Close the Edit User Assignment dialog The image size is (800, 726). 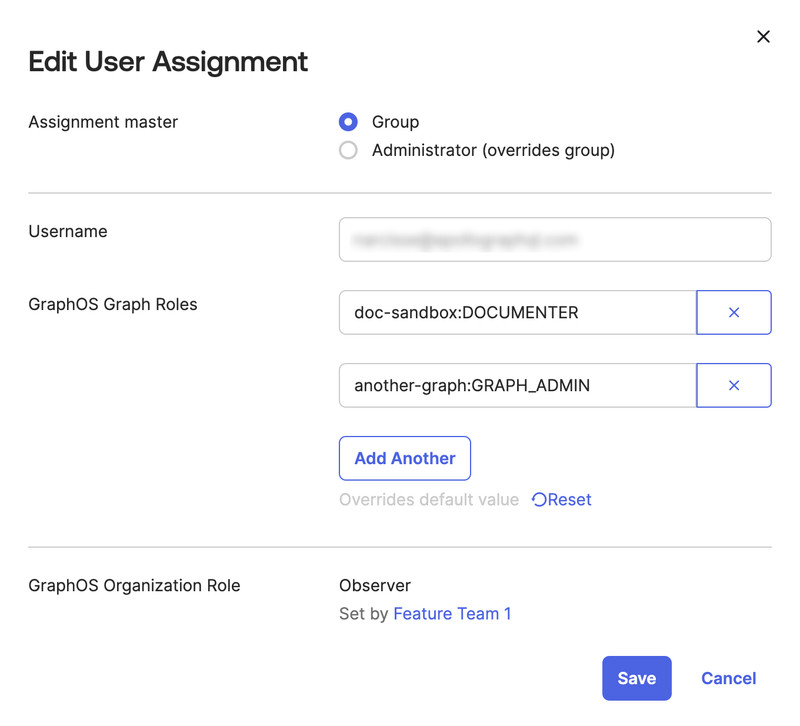click(x=763, y=37)
